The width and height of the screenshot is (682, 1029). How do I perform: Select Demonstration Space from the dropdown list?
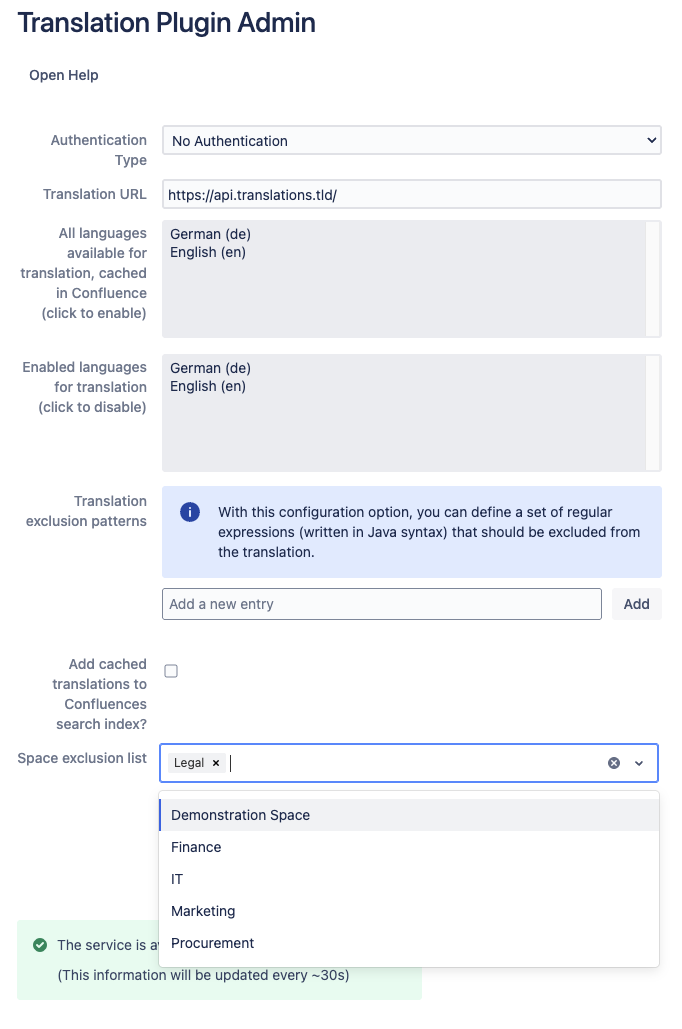click(x=240, y=815)
